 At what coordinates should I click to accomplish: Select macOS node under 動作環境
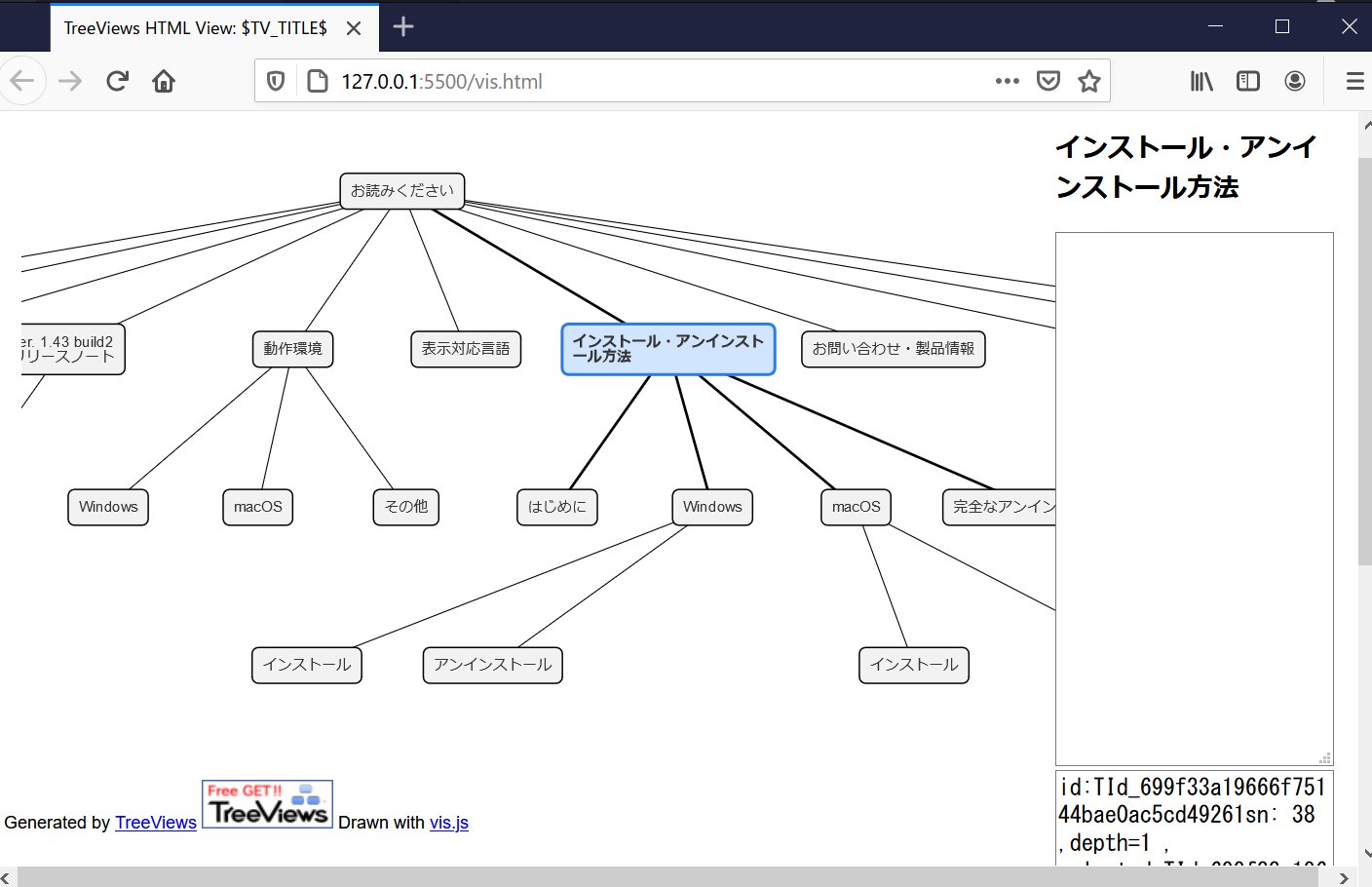[x=258, y=507]
